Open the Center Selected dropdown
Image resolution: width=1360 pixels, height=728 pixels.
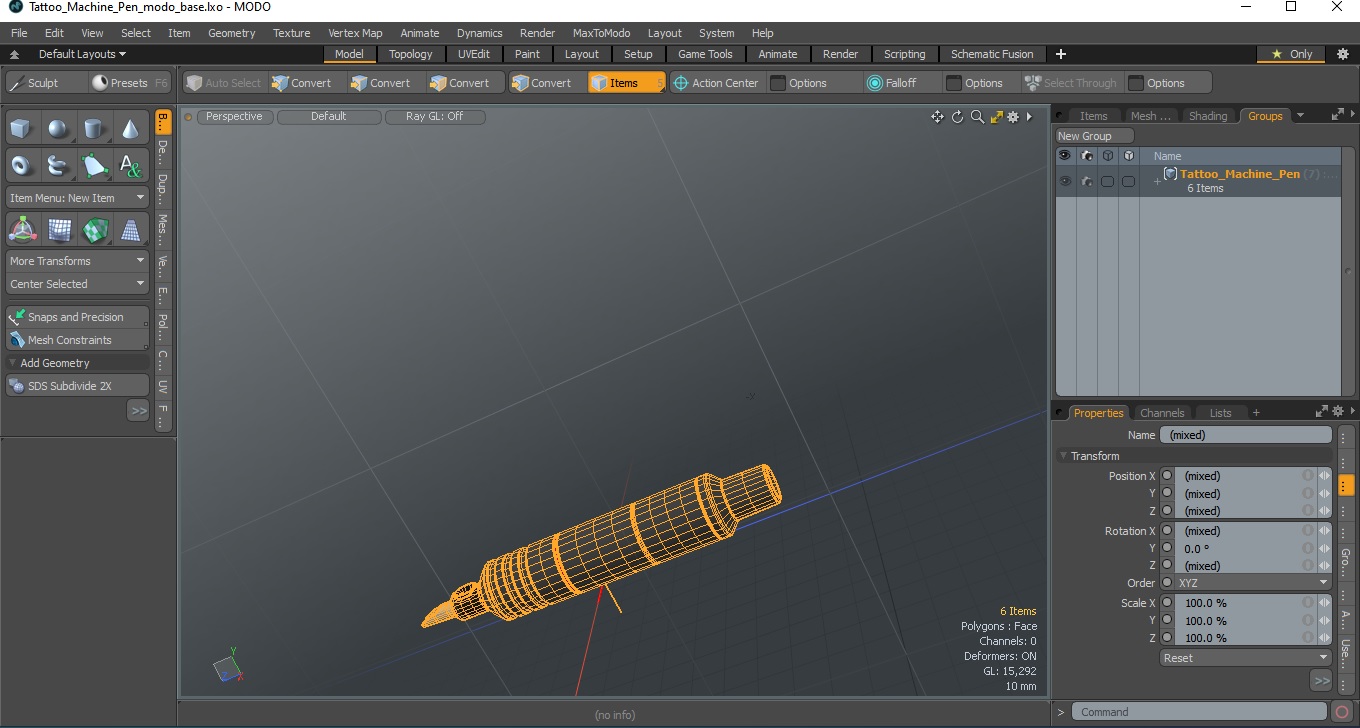[77, 284]
